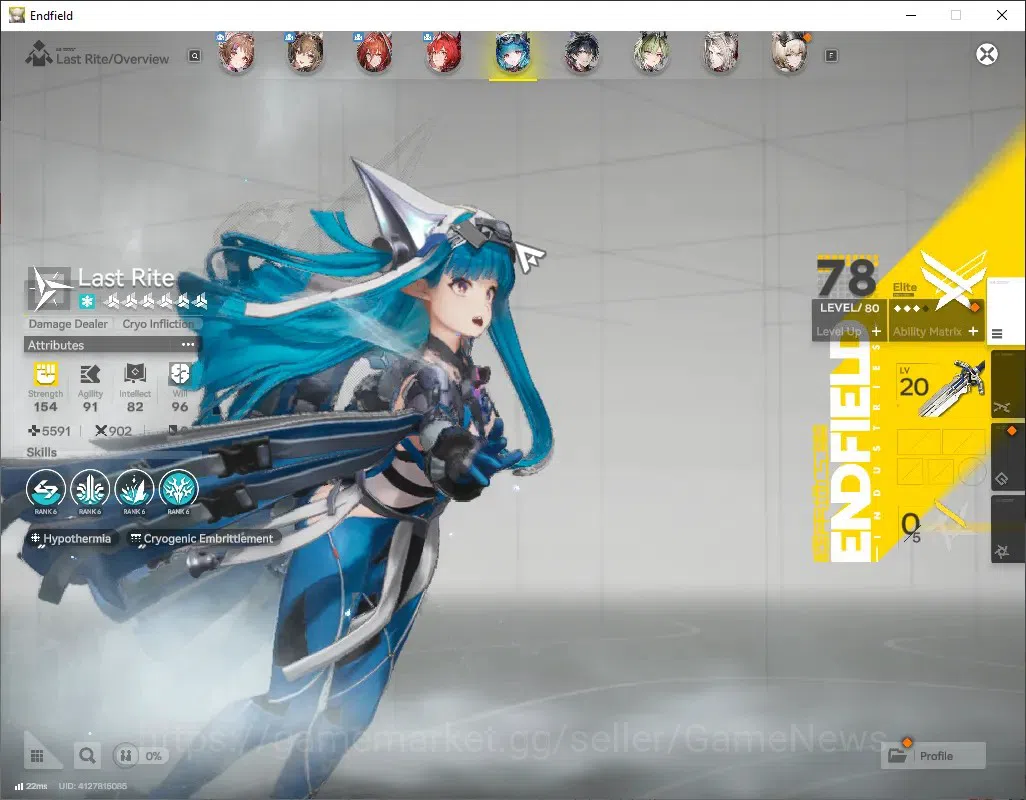This screenshot has height=800, width=1026.
Task: Open the Cryogenic Embrittlement talent
Action: click(x=202, y=538)
